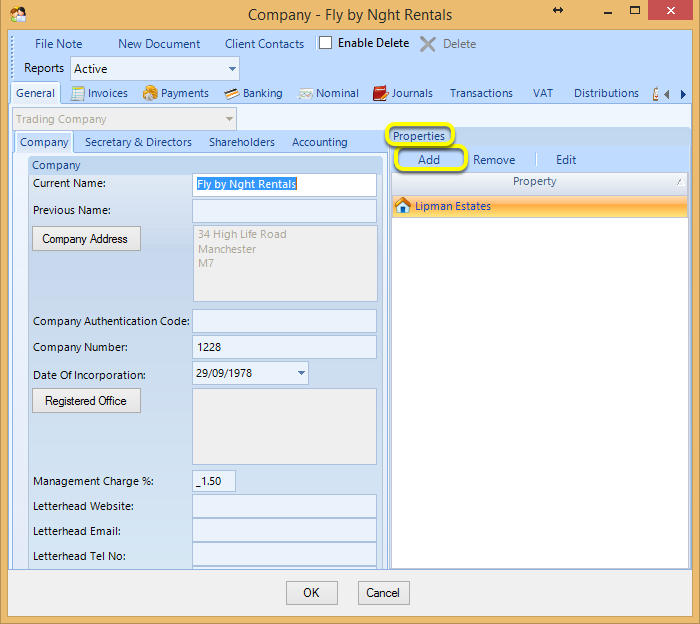Image resolution: width=700 pixels, height=624 pixels.
Task: Click the right arrow to show more tabs
Action: click(683, 94)
